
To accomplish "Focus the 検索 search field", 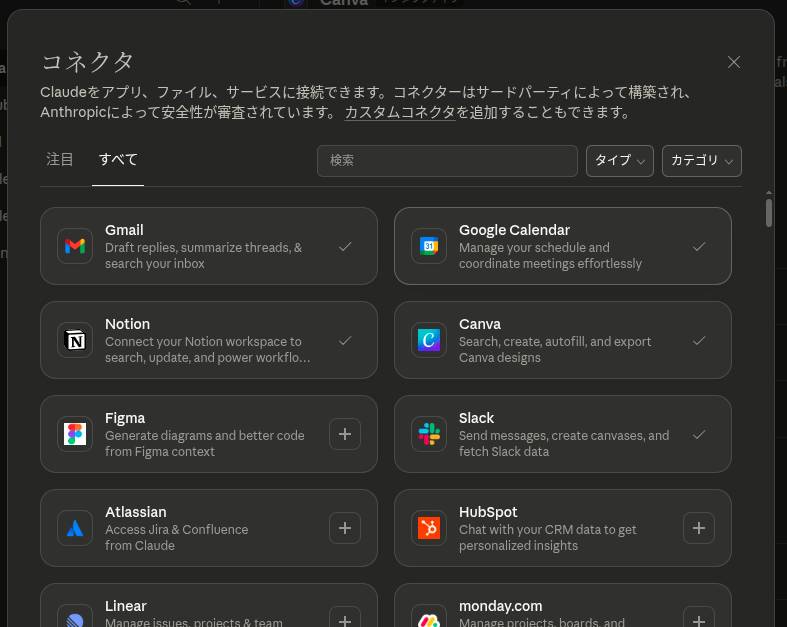I will pyautogui.click(x=447, y=161).
